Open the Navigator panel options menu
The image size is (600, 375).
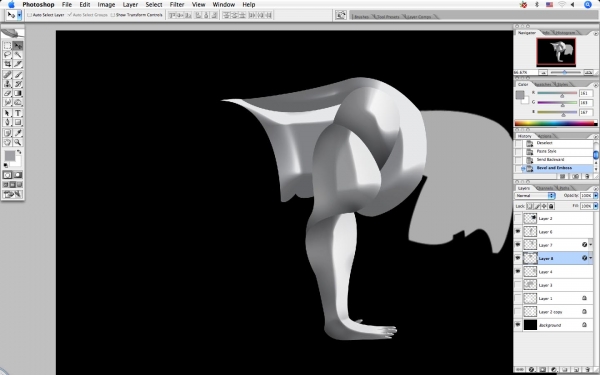pos(595,34)
